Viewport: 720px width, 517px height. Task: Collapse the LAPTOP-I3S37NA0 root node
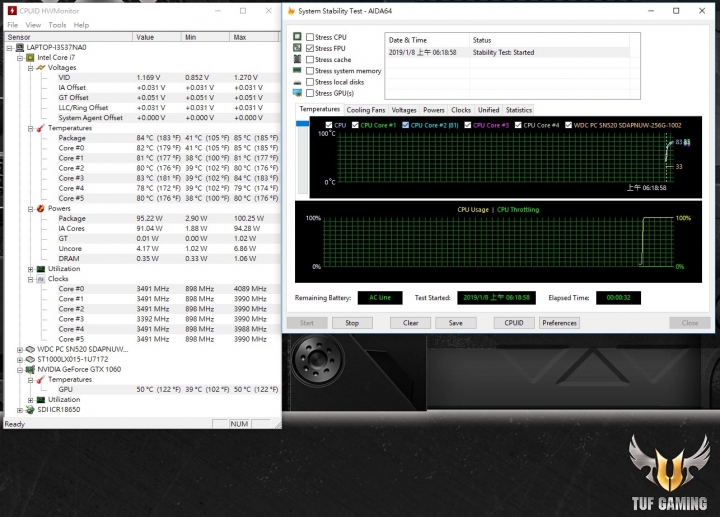pos(9,47)
